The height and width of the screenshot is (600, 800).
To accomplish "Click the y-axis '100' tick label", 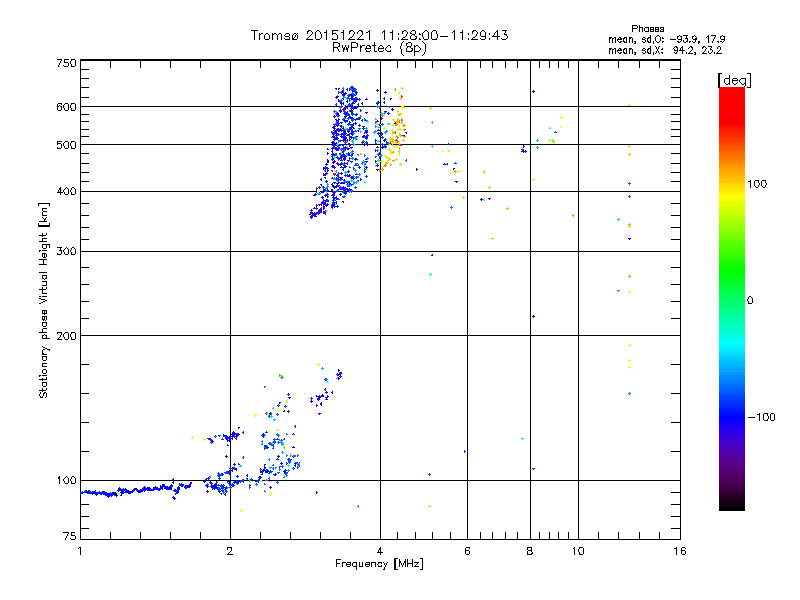I will tap(66, 480).
